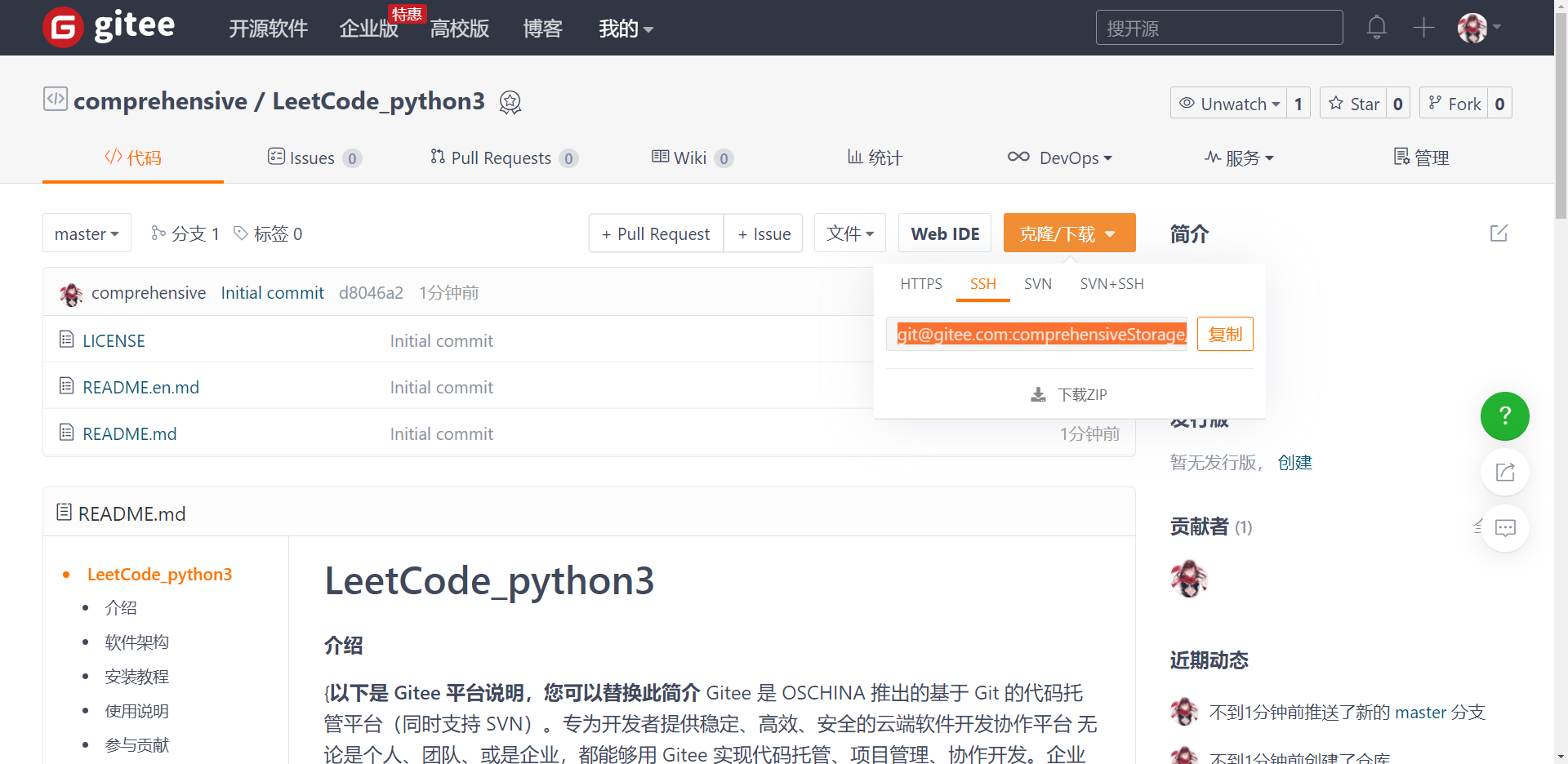
Task: Click the fork count number
Action: point(1499,104)
